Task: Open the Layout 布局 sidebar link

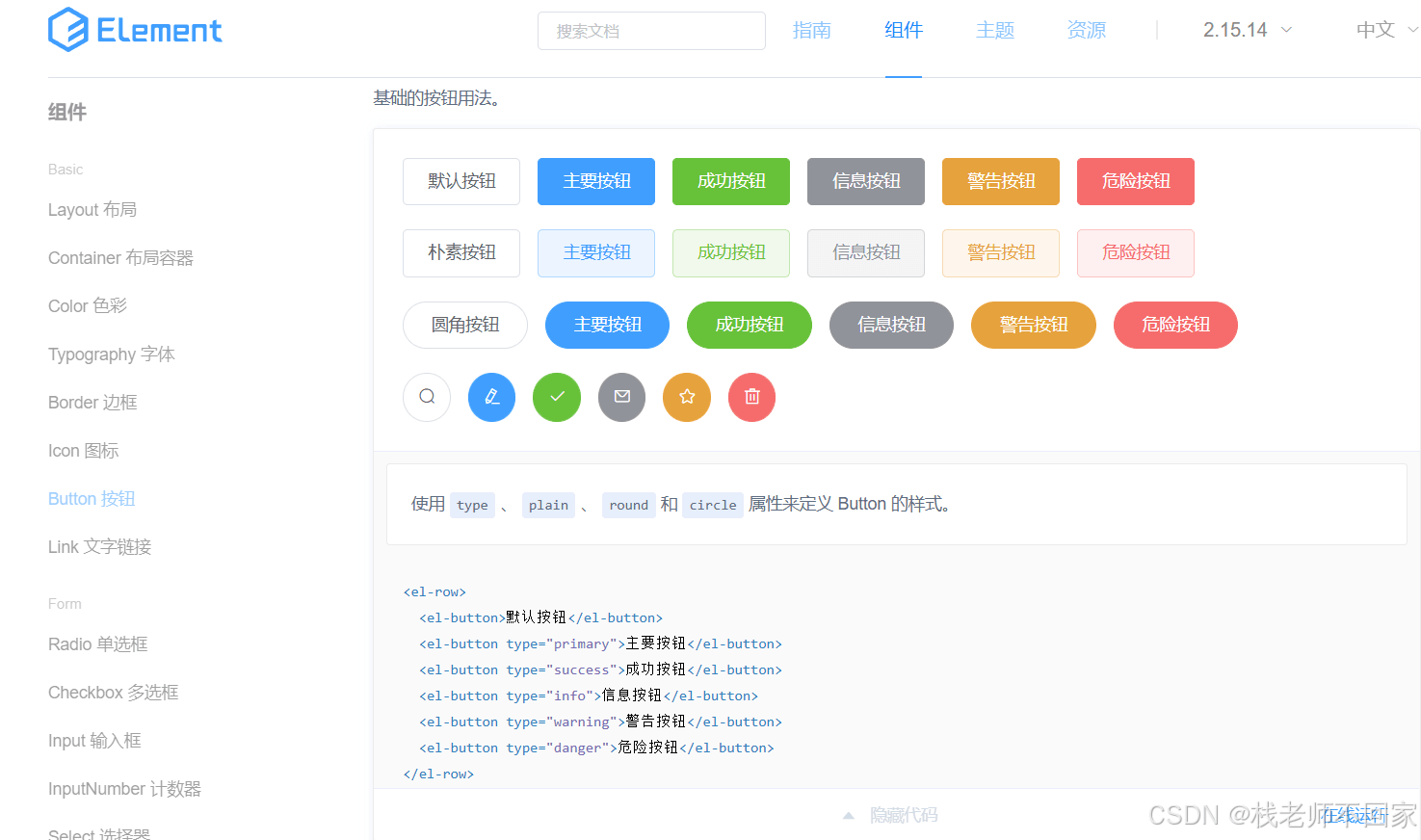Action: pyautogui.click(x=92, y=209)
